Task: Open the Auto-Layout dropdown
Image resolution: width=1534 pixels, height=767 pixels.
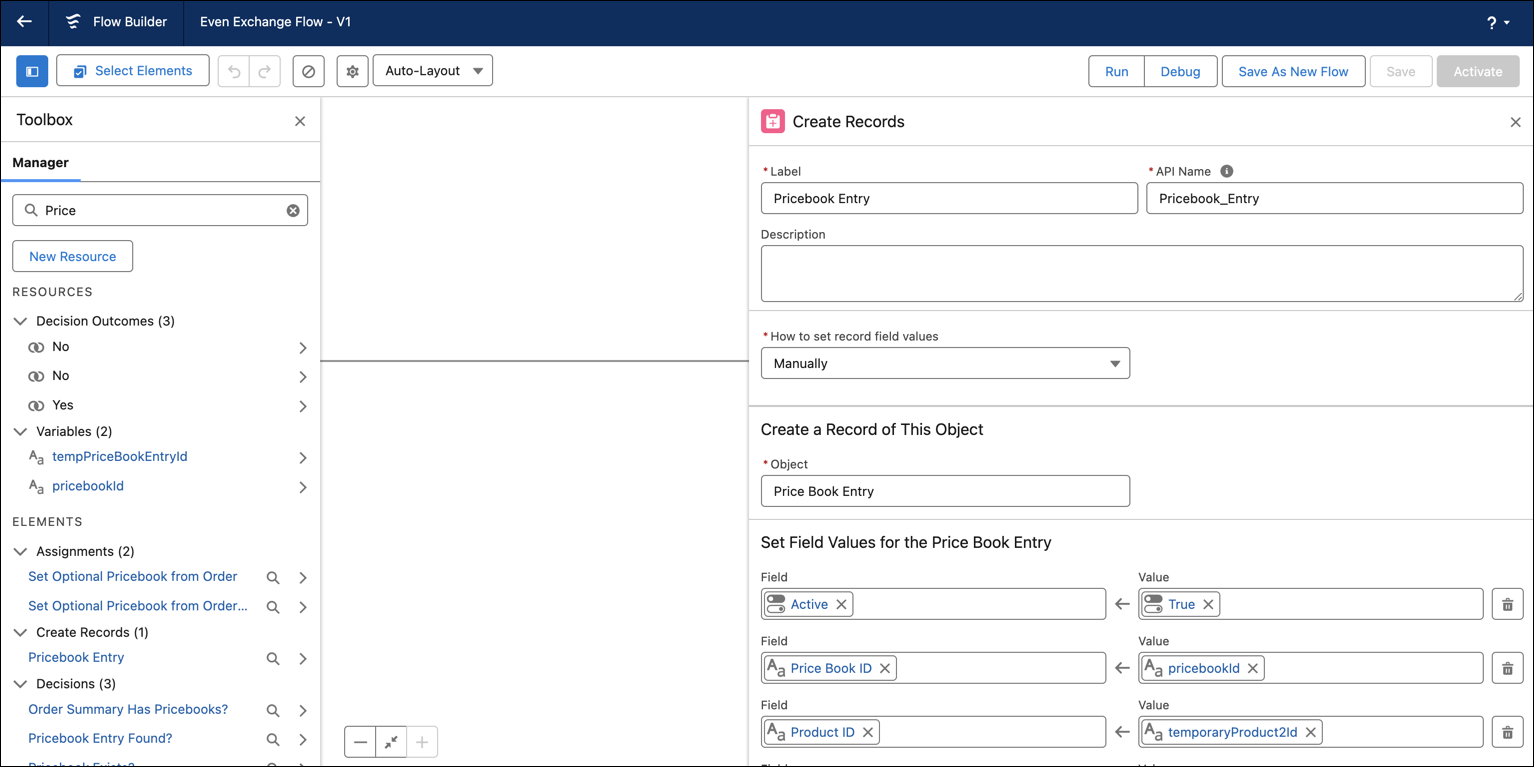Action: point(432,71)
